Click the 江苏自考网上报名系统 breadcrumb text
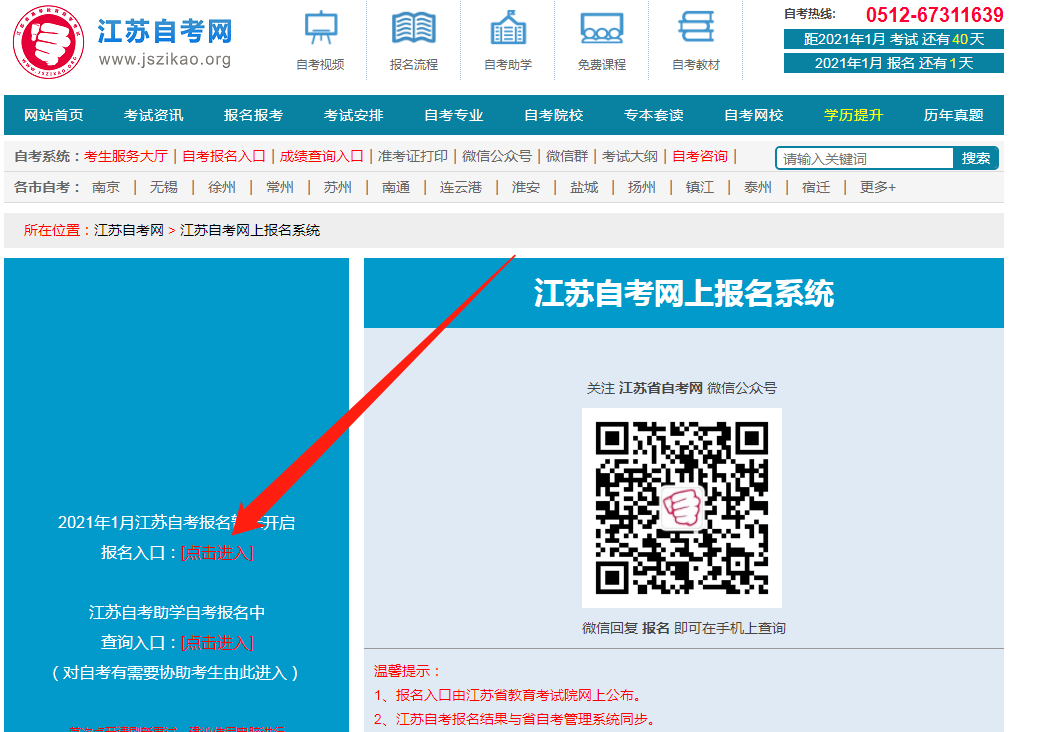The width and height of the screenshot is (1051, 732). tap(250, 230)
